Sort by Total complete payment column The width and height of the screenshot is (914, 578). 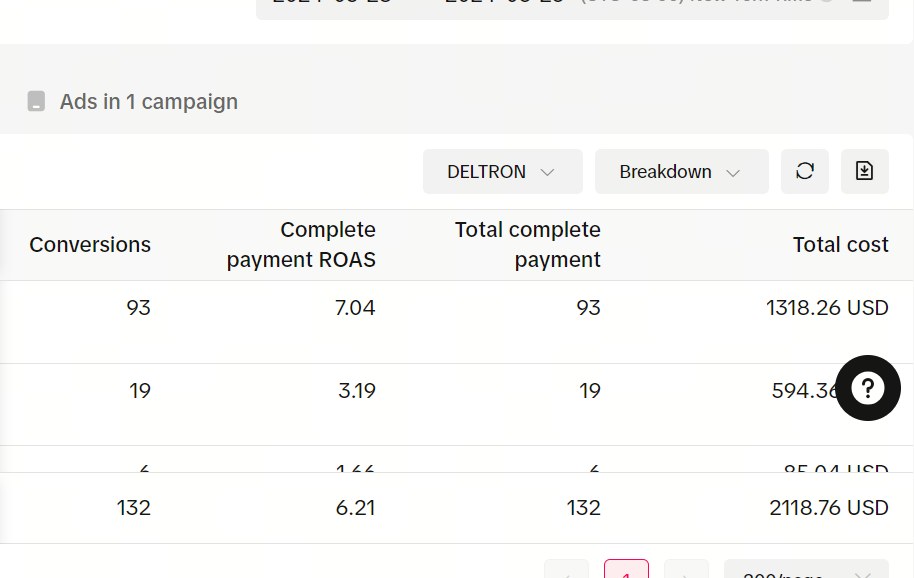[528, 245]
